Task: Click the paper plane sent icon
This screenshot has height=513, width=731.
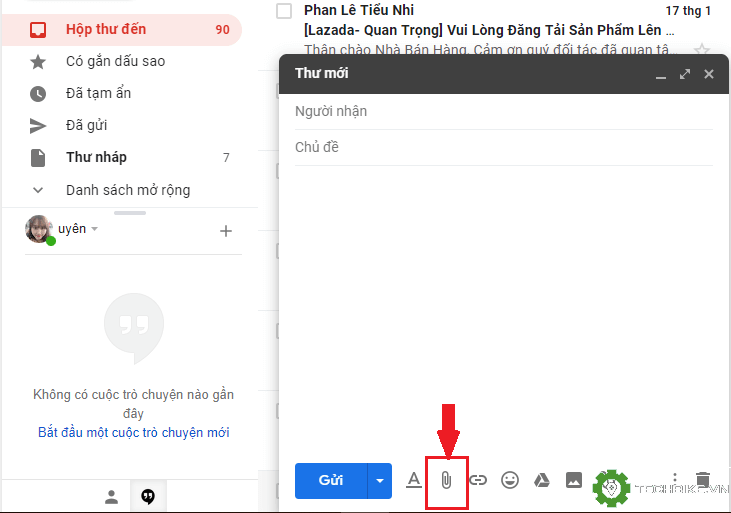Action: [38, 126]
